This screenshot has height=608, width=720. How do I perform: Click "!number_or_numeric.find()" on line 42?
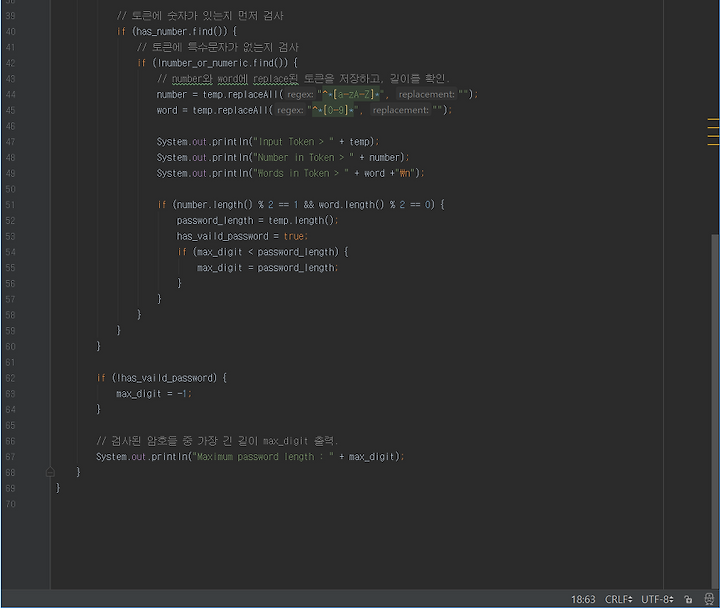[x=222, y=63]
